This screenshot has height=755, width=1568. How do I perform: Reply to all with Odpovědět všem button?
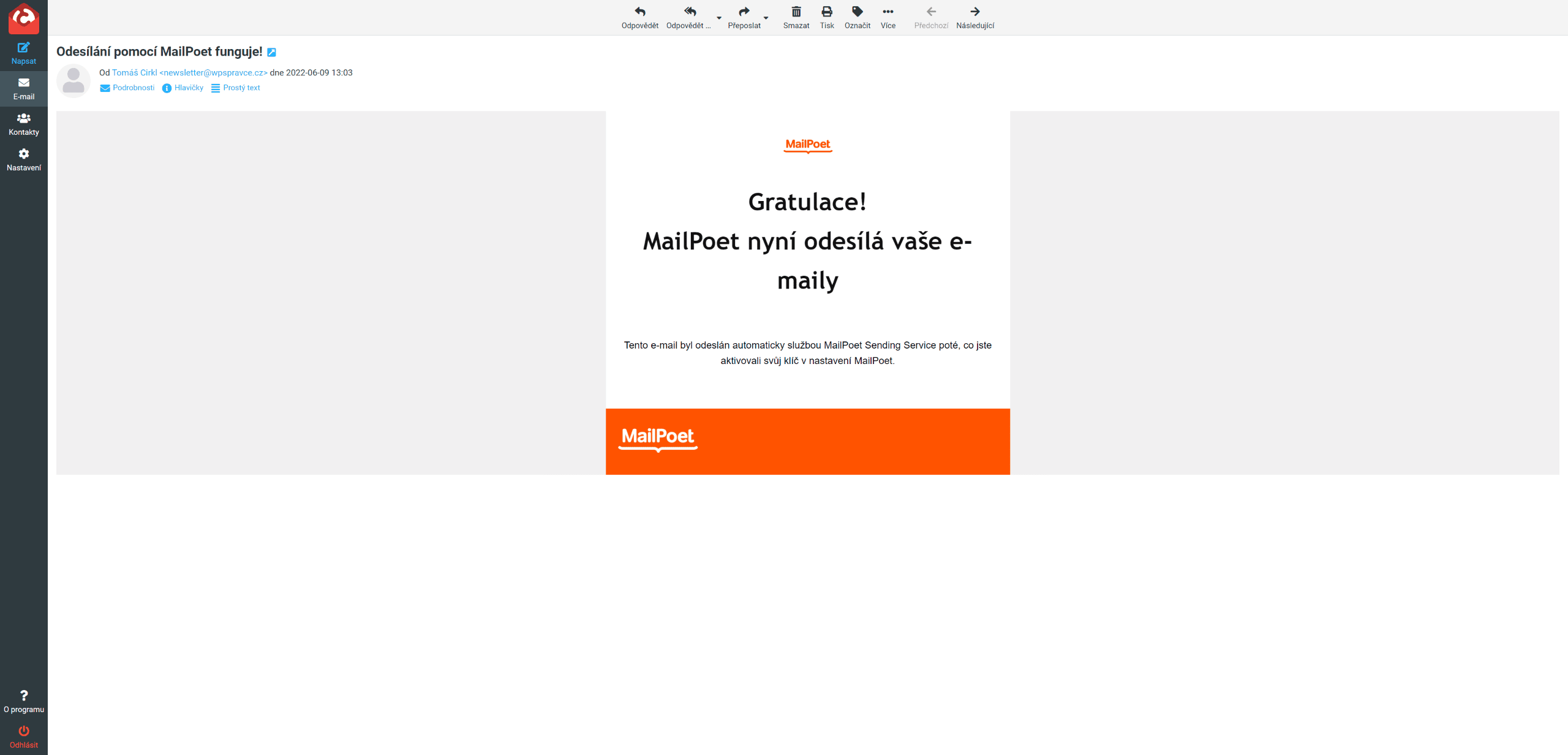688,18
